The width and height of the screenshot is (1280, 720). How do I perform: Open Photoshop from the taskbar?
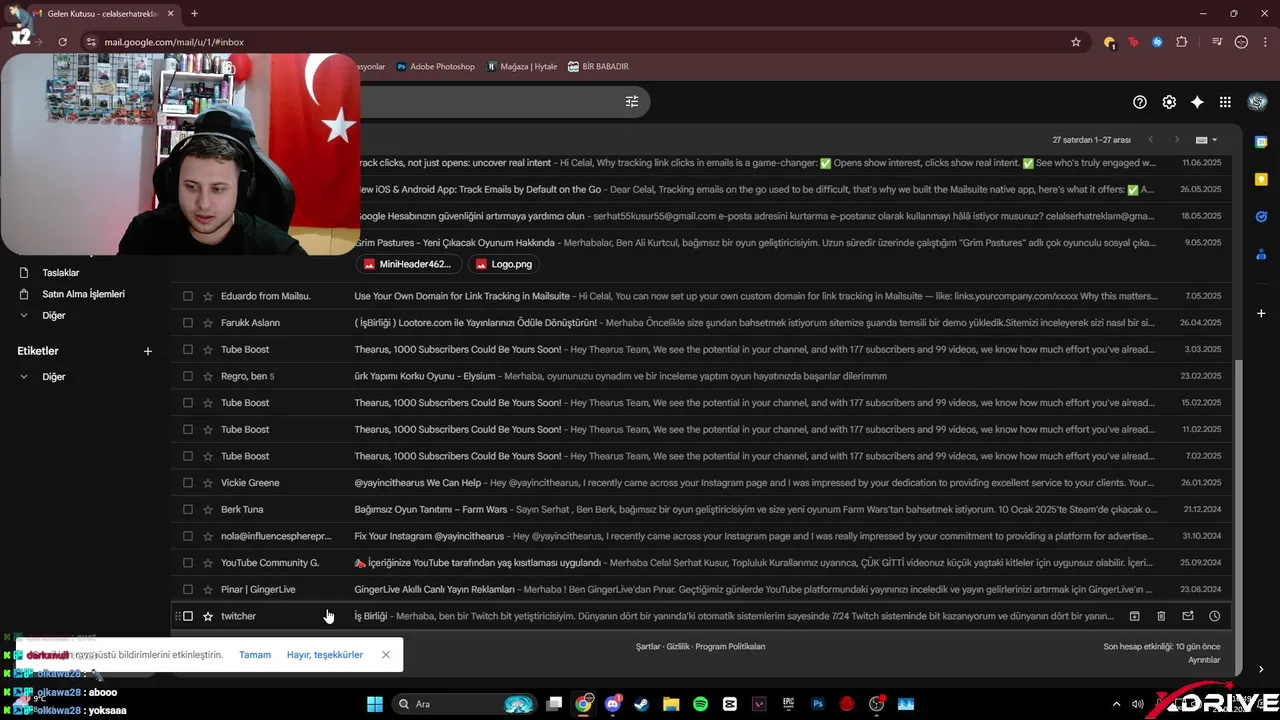coord(818,704)
